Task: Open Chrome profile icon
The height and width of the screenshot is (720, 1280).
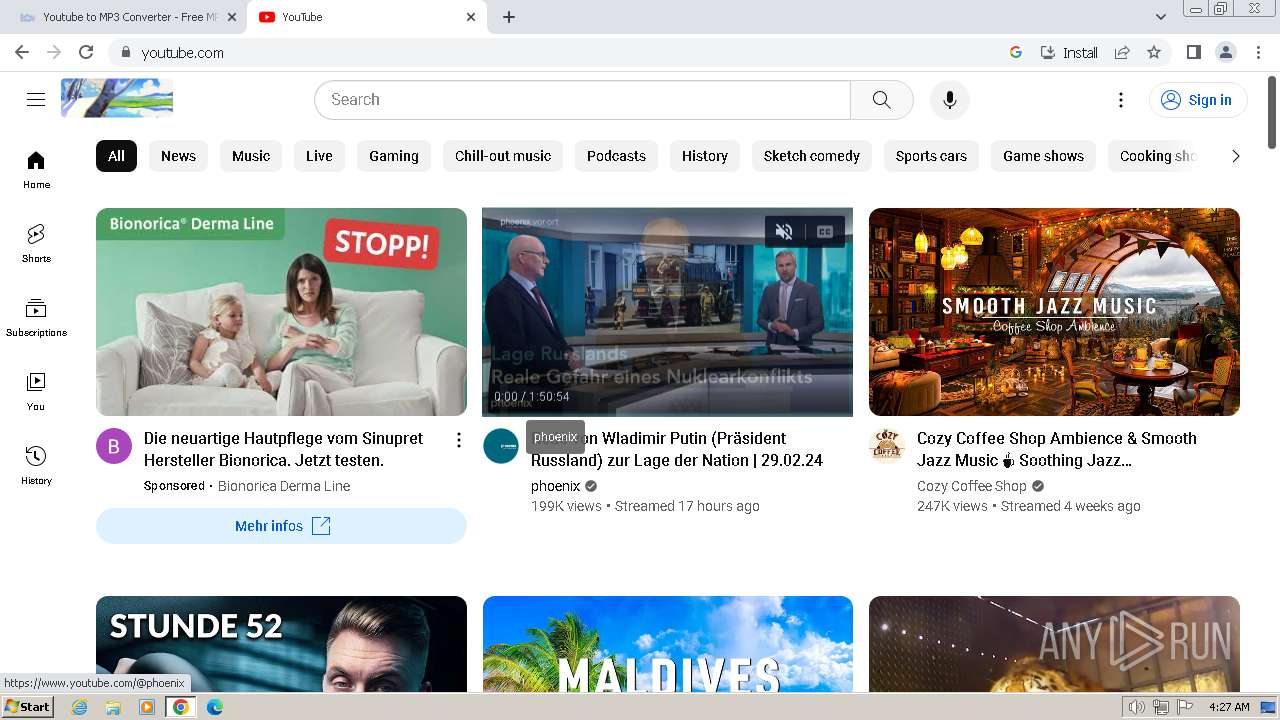Action: 1225,52
